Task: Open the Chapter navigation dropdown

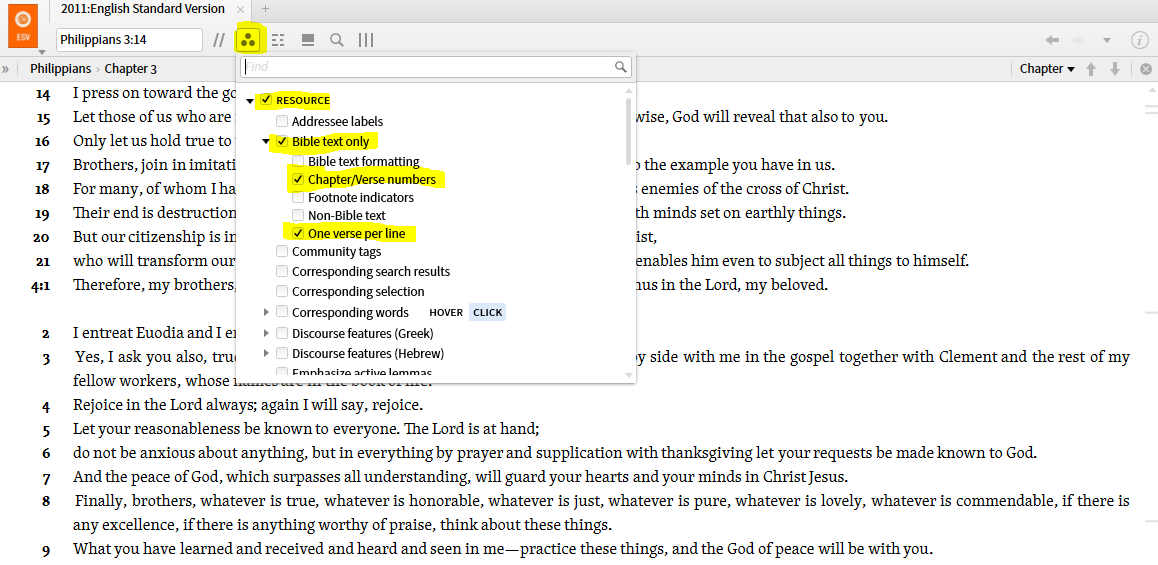Action: click(1047, 69)
